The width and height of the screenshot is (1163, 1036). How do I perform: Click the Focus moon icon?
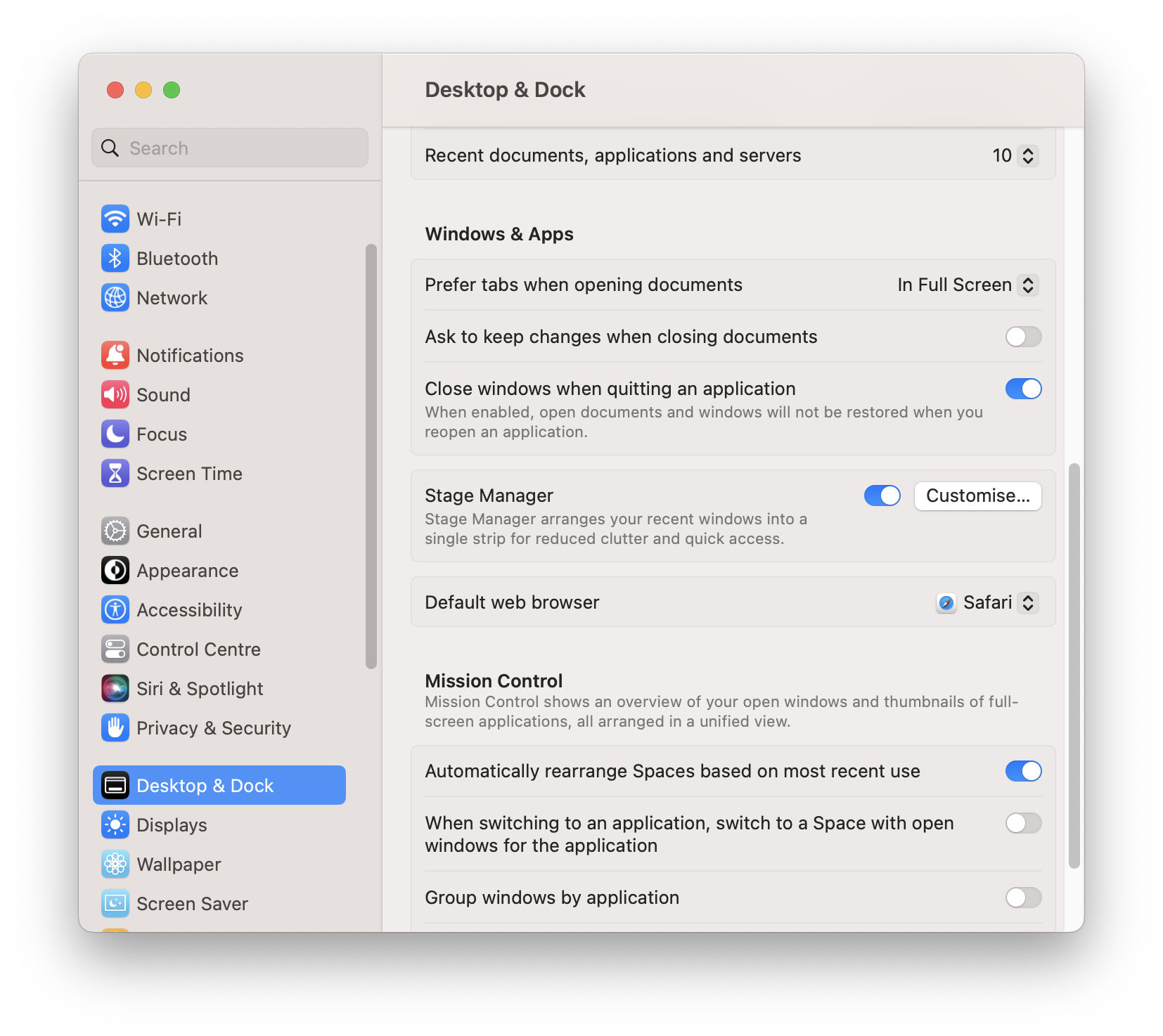tap(115, 434)
